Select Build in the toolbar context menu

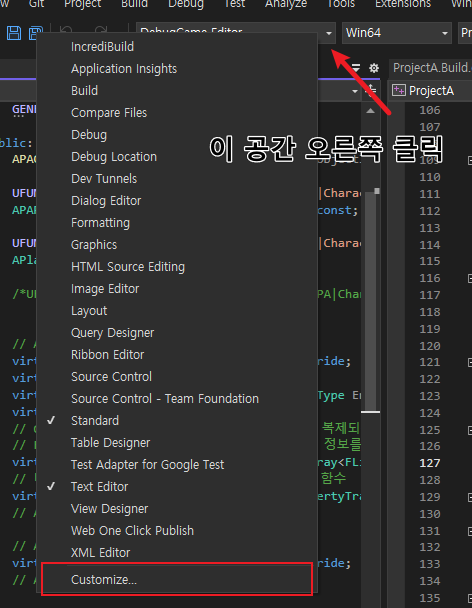point(177,91)
